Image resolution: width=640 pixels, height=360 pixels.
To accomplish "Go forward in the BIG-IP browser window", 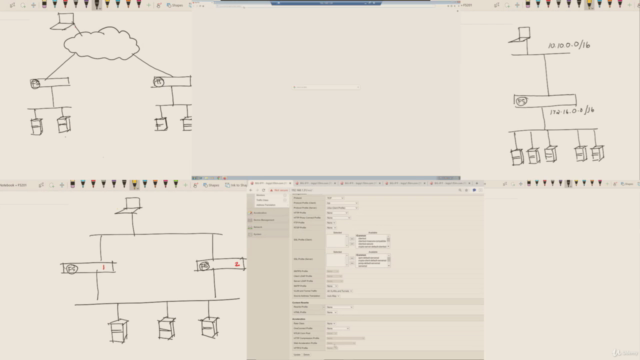I will tap(257, 190).
